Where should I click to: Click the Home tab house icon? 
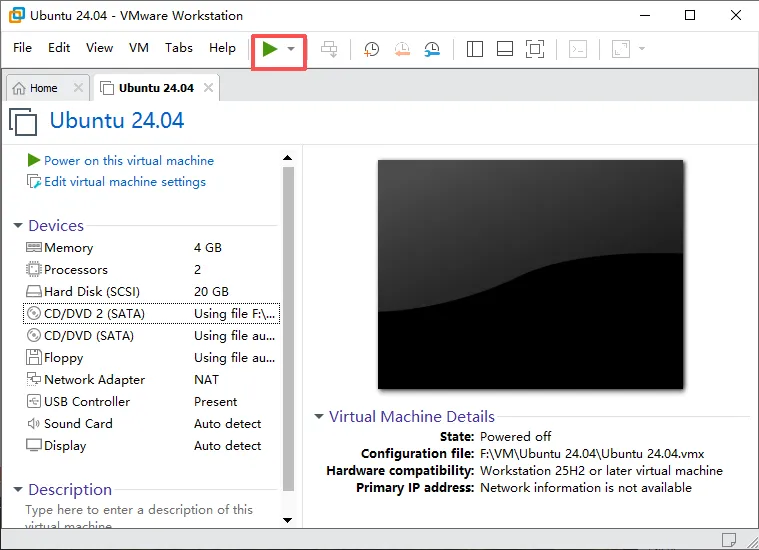(19, 88)
